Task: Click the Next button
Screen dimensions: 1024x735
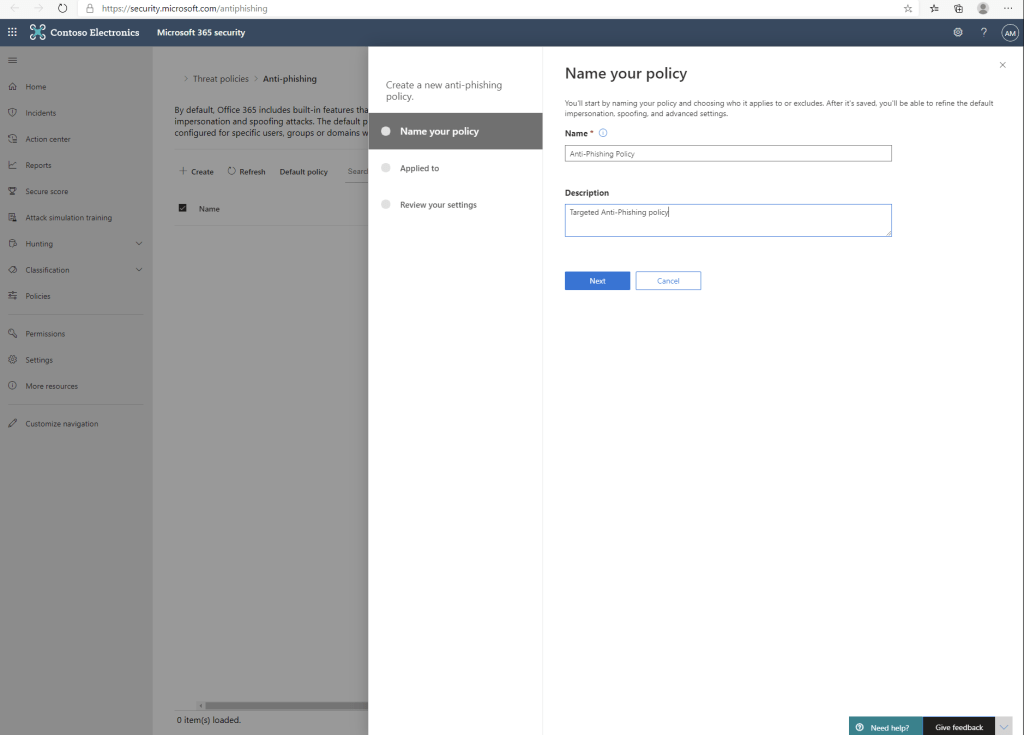Action: (597, 281)
